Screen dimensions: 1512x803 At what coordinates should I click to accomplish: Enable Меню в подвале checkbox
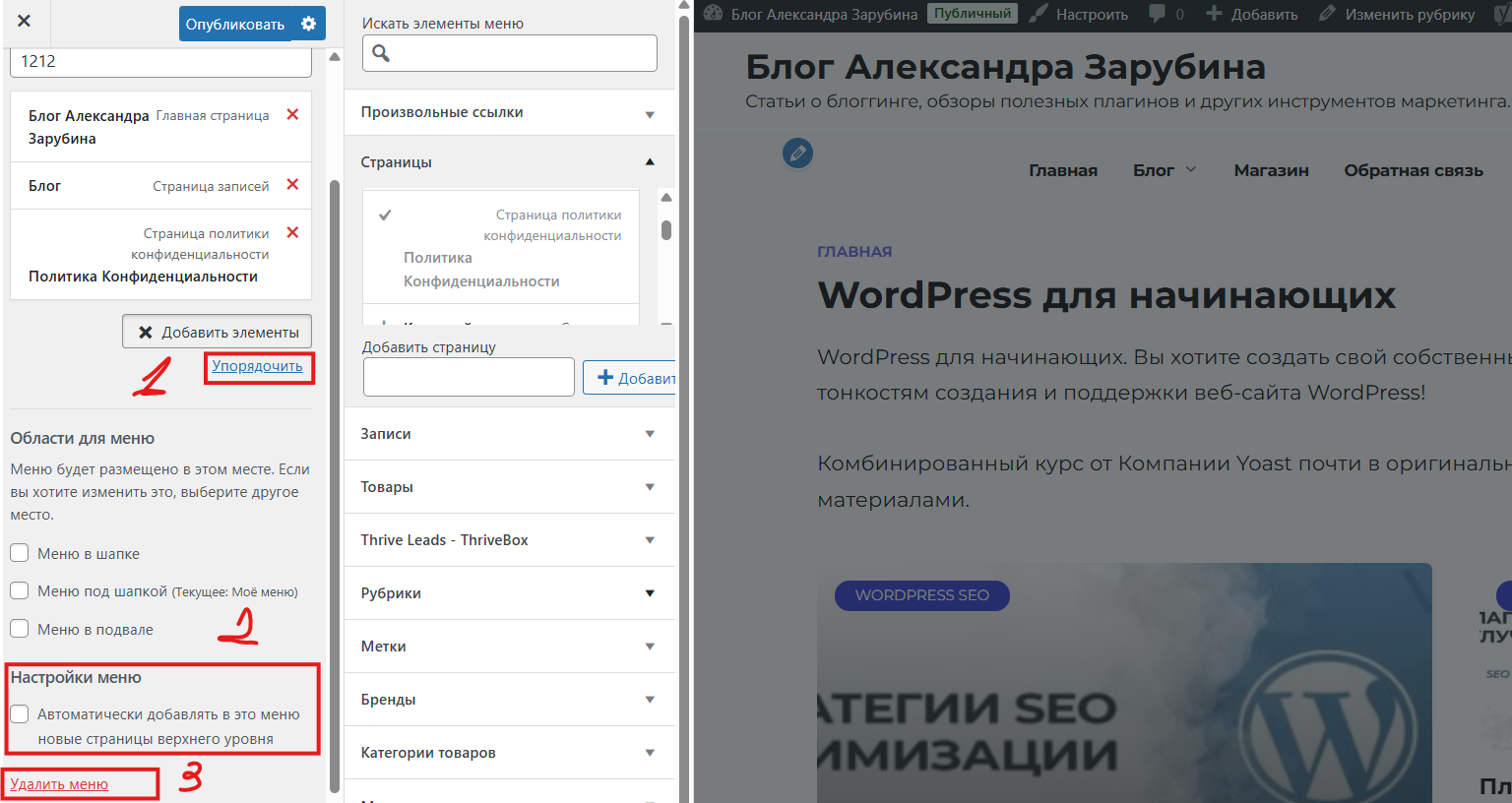tap(20, 628)
